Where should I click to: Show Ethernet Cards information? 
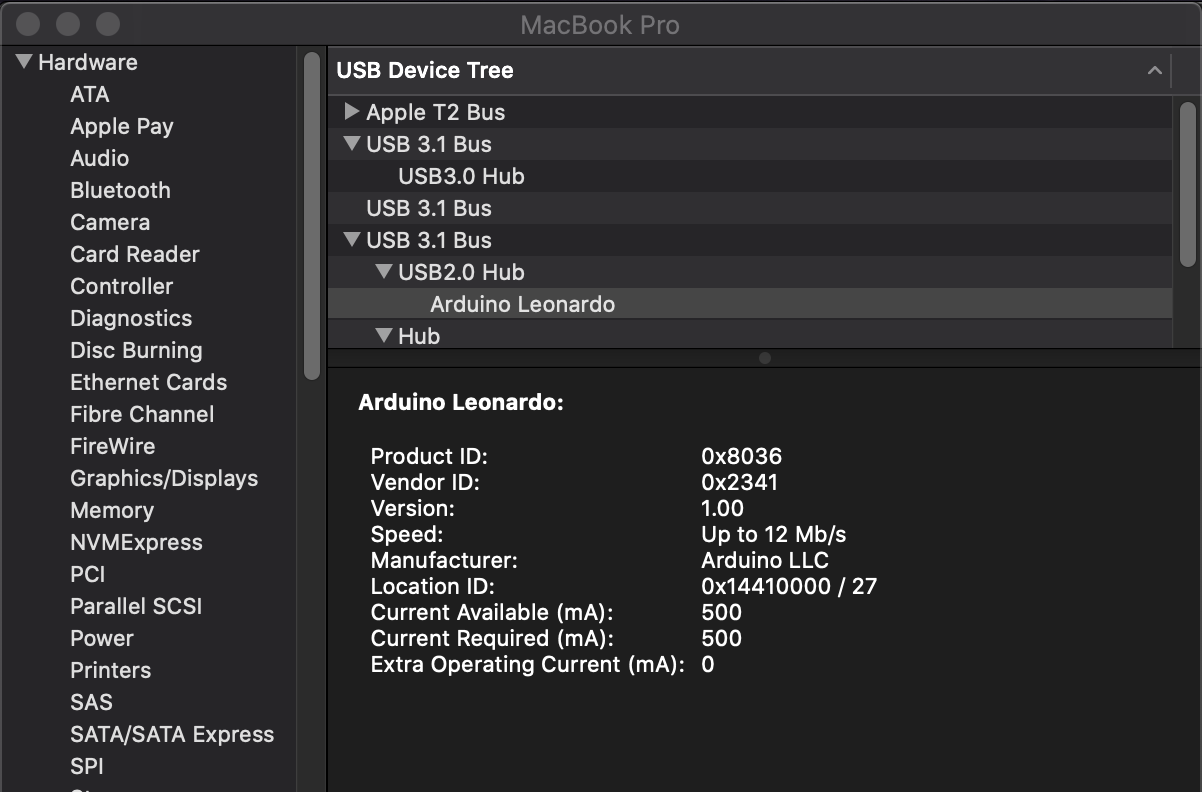point(148,382)
